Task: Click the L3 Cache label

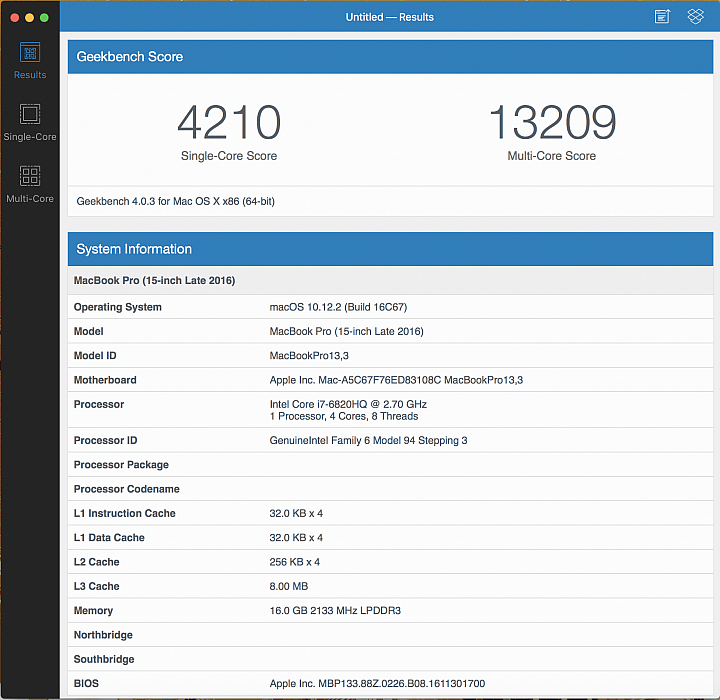Action: (x=96, y=586)
